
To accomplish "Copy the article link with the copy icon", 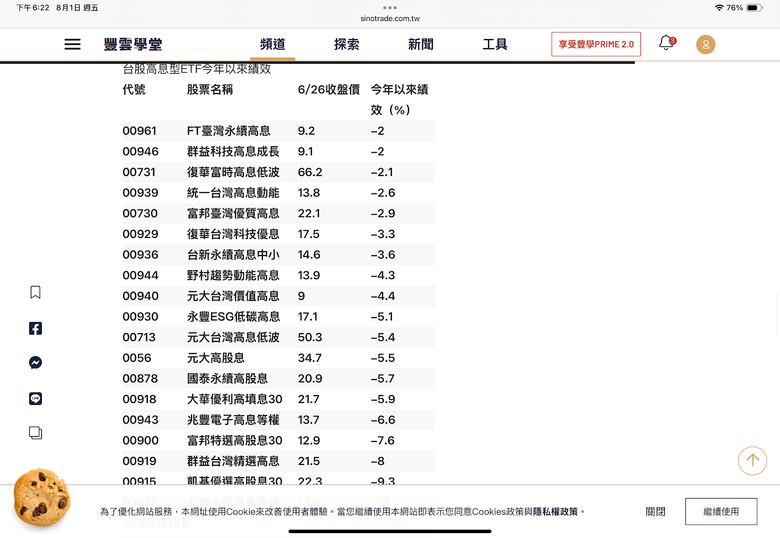I will [35, 433].
